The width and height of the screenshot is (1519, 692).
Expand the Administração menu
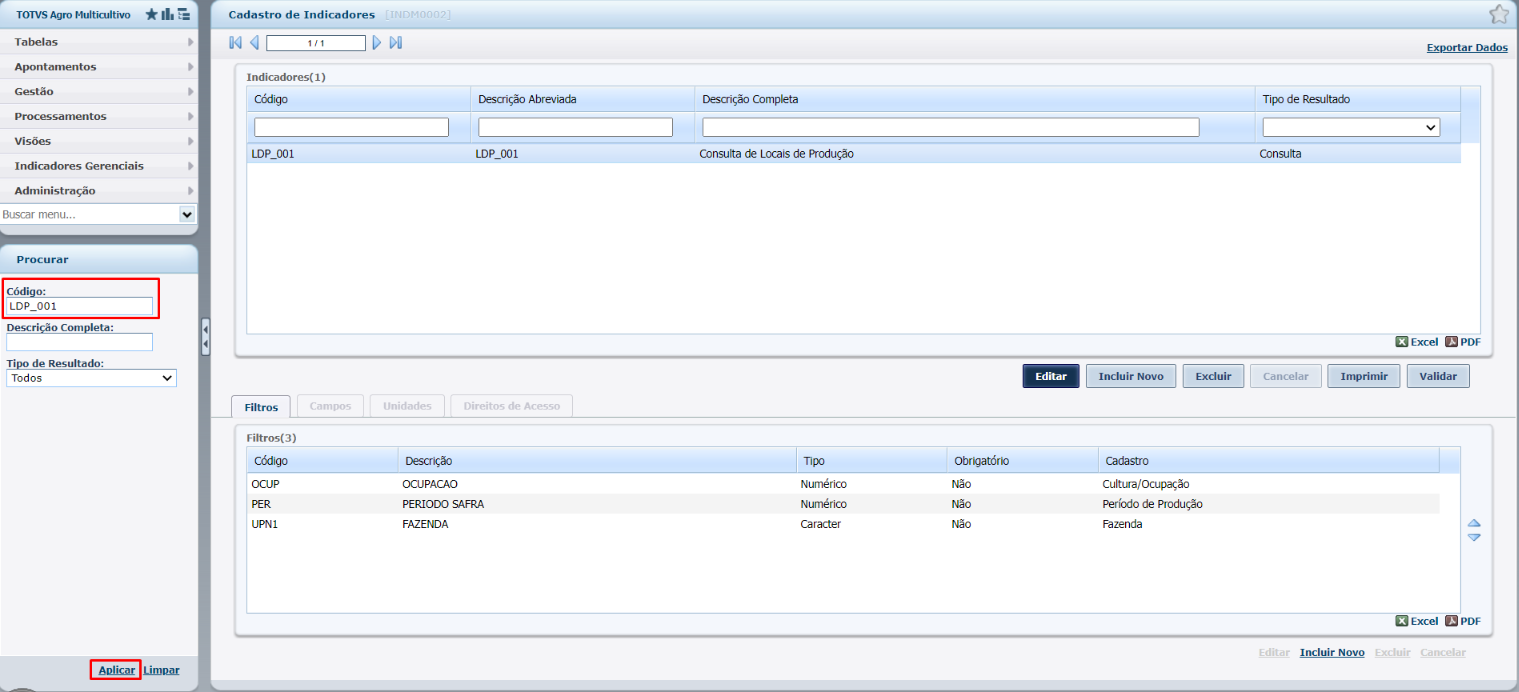click(x=99, y=191)
